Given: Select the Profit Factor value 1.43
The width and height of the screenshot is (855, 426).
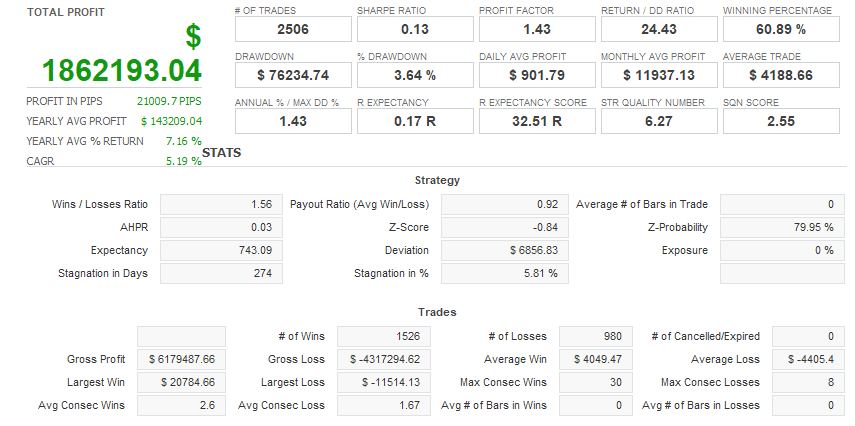Looking at the screenshot, I should pyautogui.click(x=536, y=29).
